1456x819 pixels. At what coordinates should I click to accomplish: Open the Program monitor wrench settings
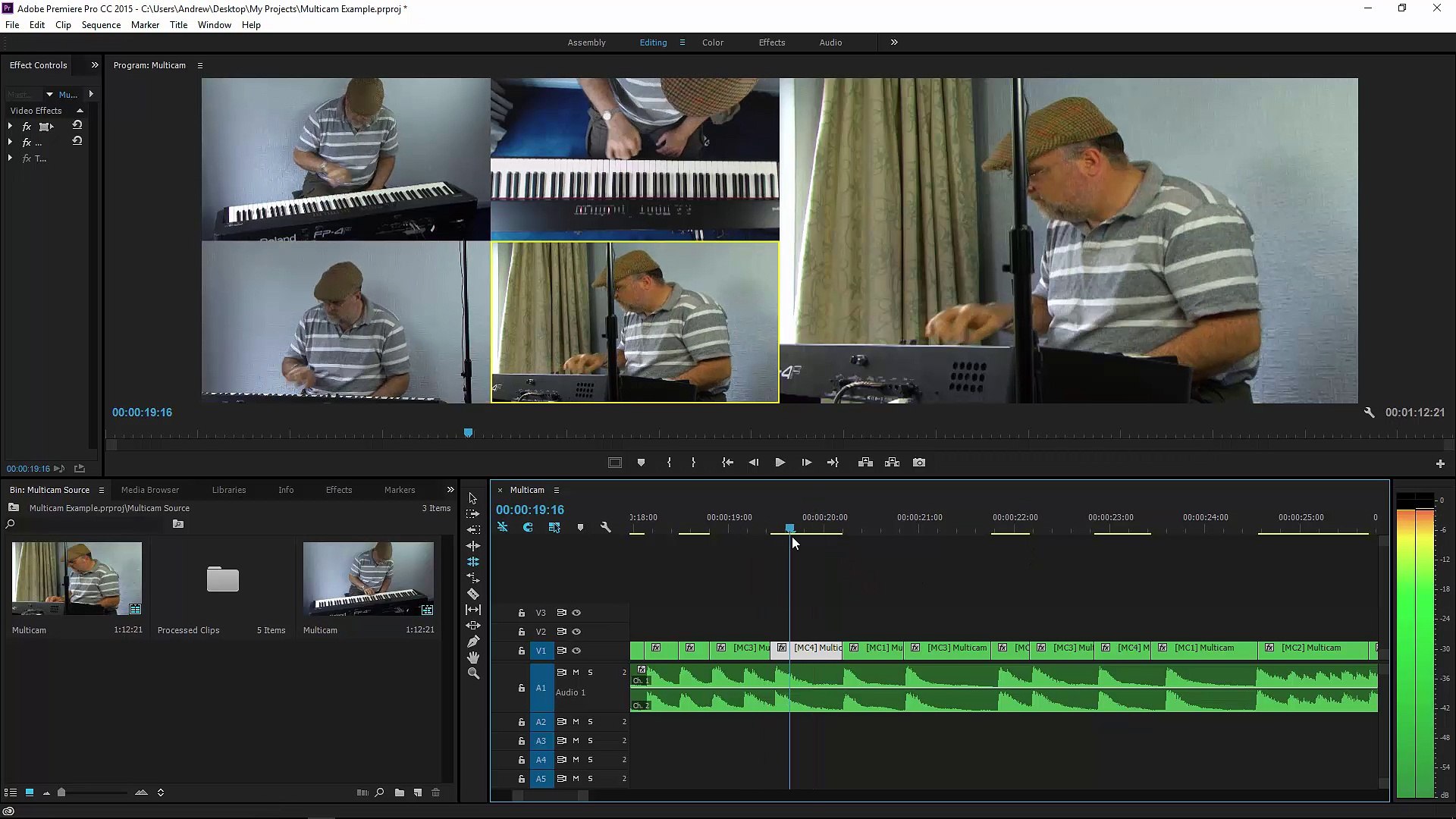(x=1369, y=413)
